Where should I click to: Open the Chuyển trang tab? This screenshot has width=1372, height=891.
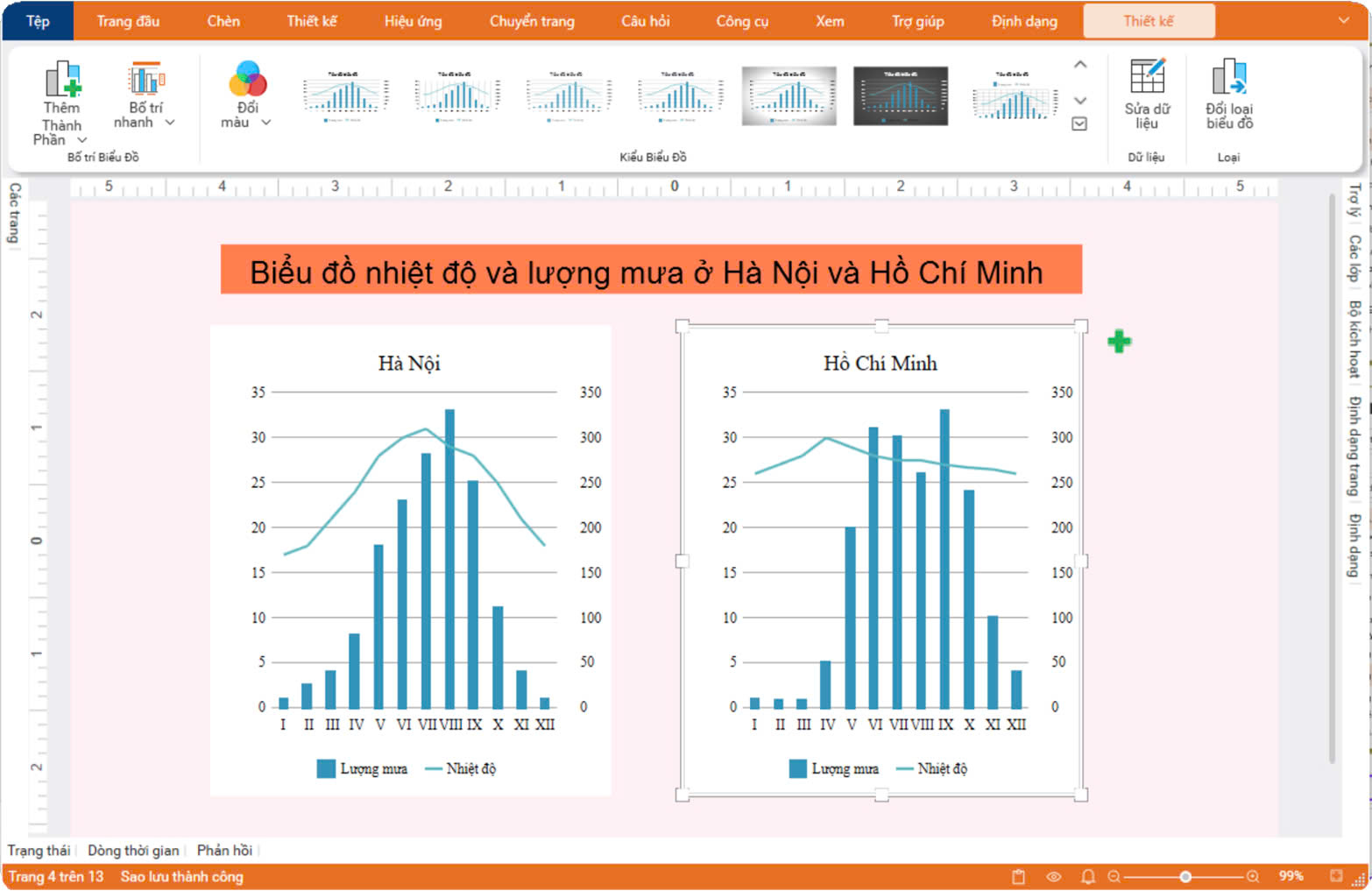click(x=531, y=21)
